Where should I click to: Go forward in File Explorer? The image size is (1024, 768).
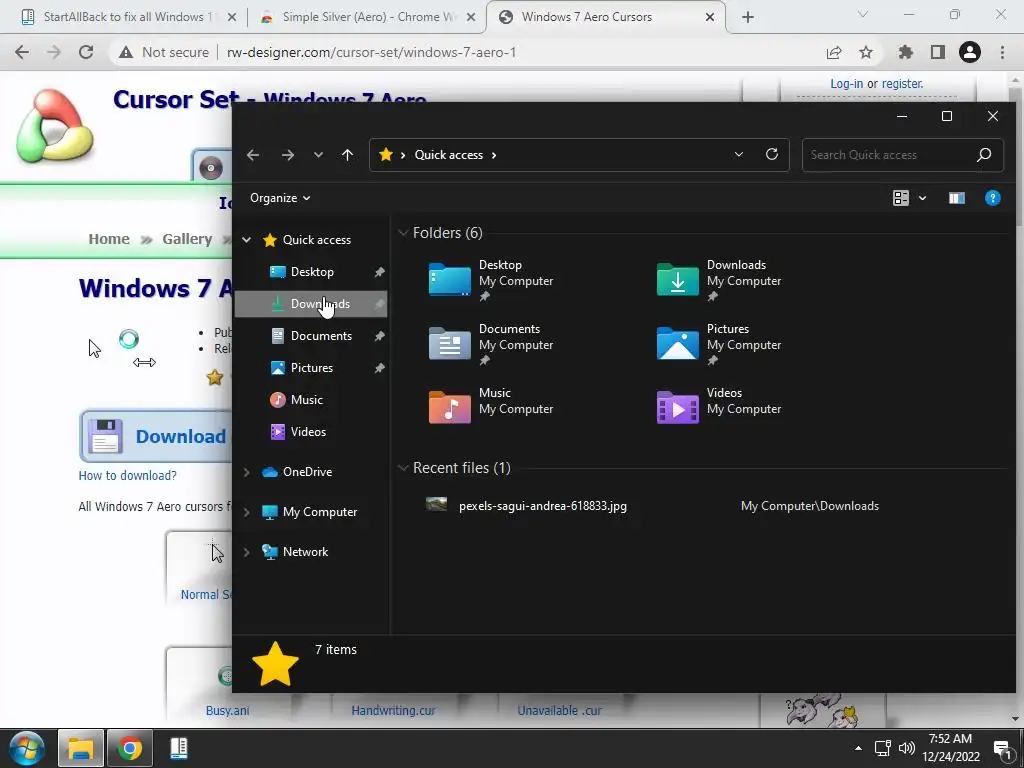tap(287, 155)
